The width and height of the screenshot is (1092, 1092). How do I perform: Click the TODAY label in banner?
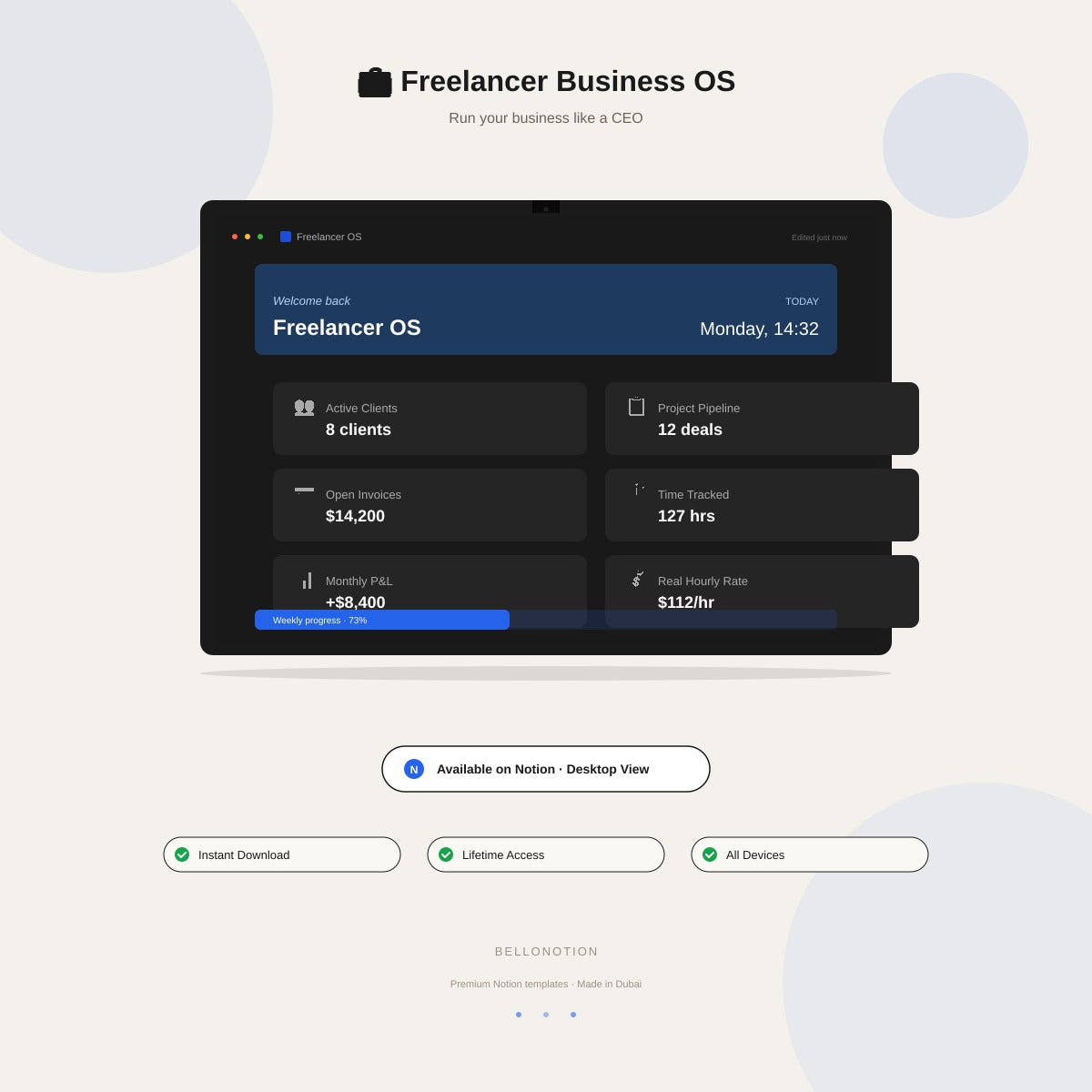click(x=802, y=301)
